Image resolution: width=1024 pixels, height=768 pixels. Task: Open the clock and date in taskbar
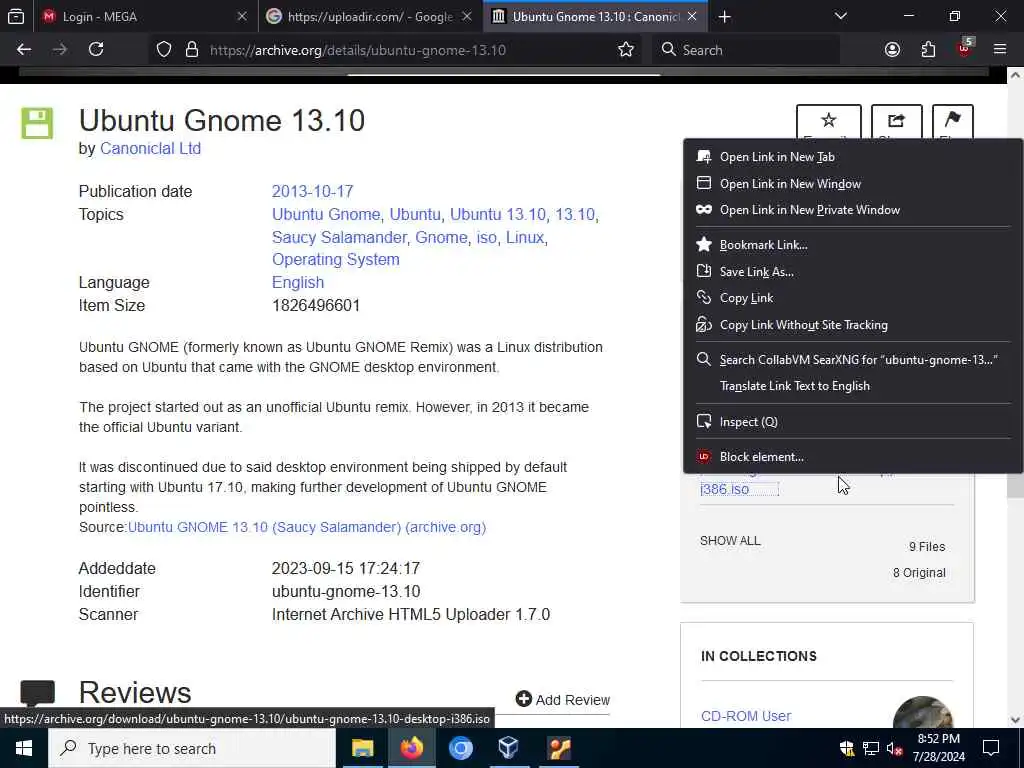click(x=938, y=748)
